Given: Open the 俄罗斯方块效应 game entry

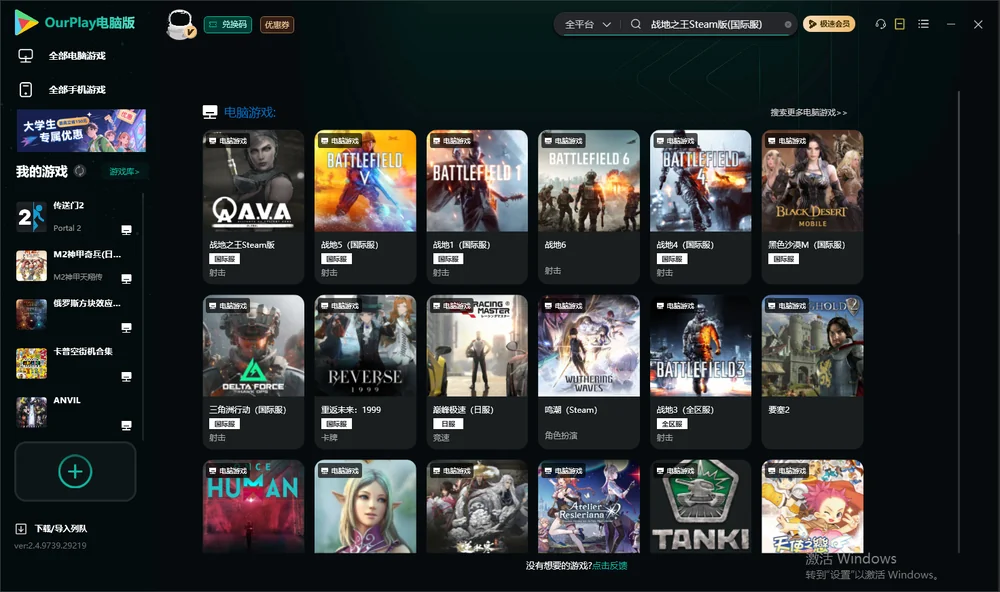Looking at the screenshot, I should (75, 314).
